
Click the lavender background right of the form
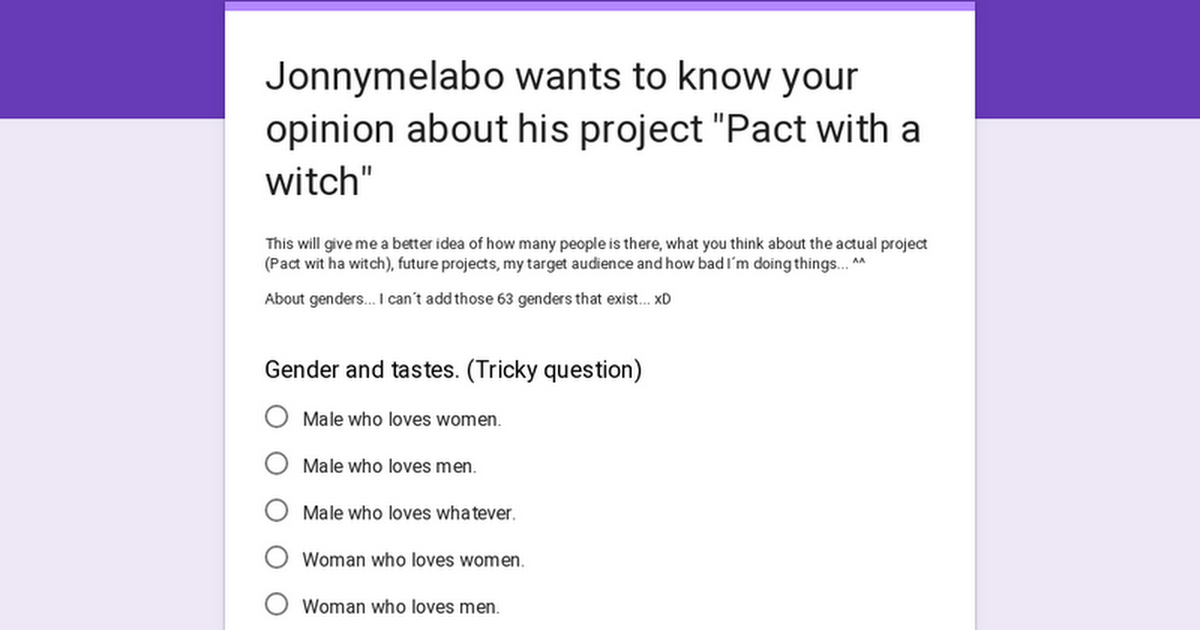[x=1087, y=374]
